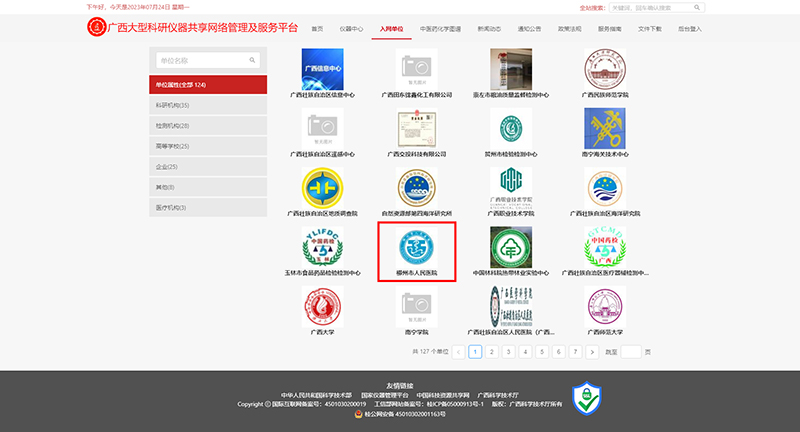Go to 通知公告 menu item

(x=529, y=29)
